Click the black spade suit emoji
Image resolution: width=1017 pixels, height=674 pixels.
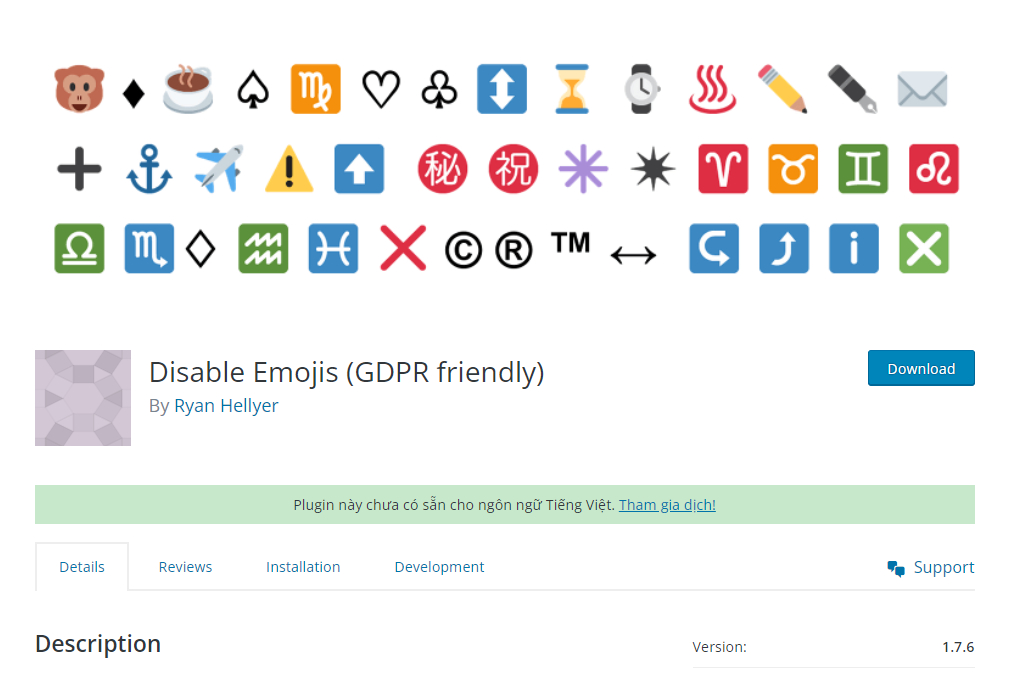click(253, 90)
